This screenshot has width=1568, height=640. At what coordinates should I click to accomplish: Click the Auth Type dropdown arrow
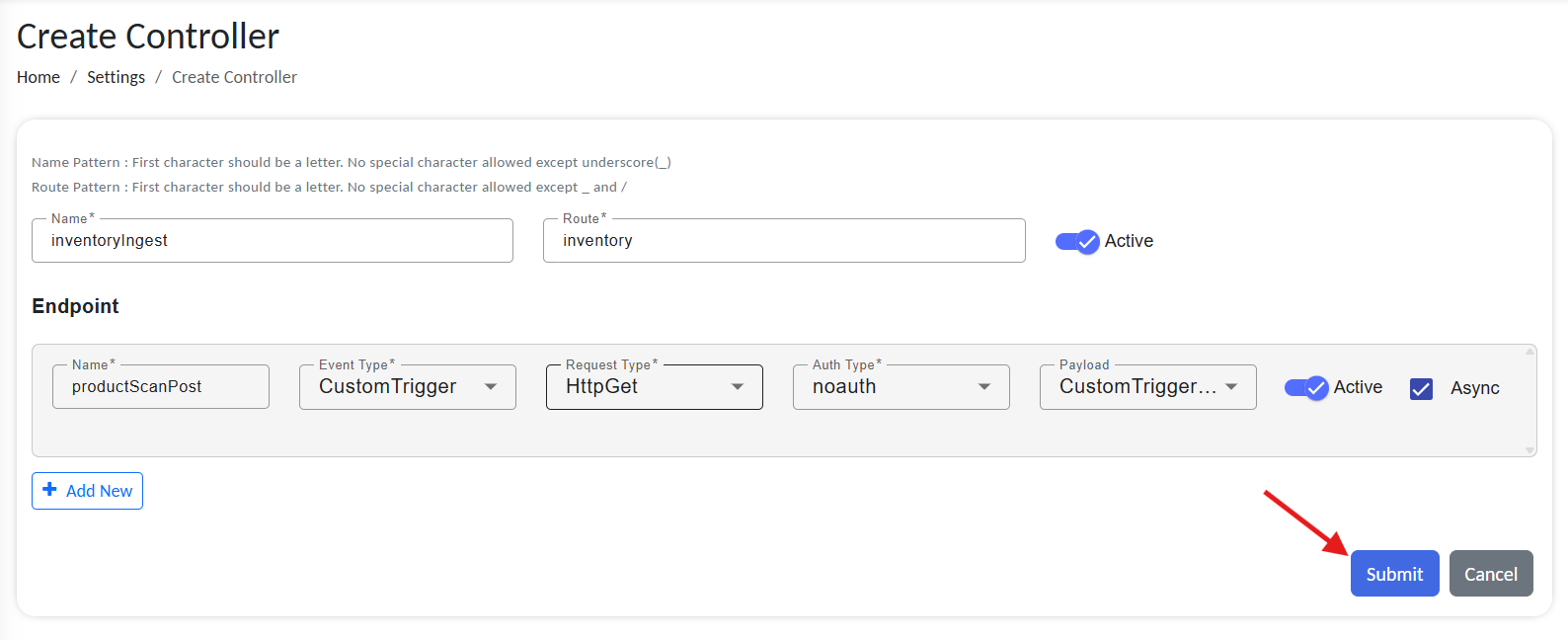pyautogui.click(x=984, y=387)
